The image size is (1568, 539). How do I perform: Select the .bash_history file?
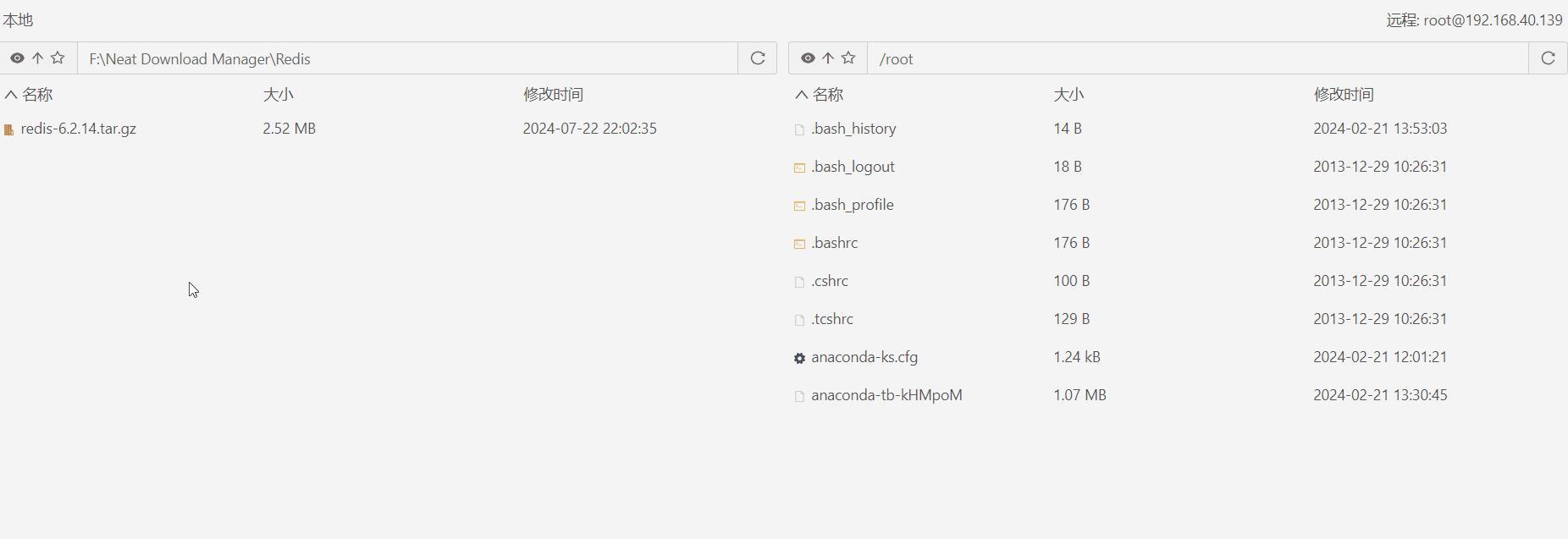[853, 129]
